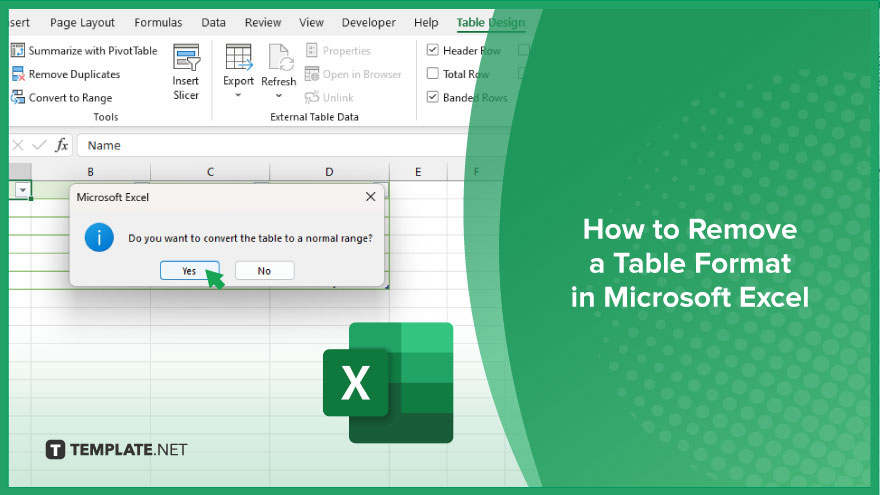The height and width of the screenshot is (495, 880).
Task: Click the Properties icon
Action: coord(311,51)
